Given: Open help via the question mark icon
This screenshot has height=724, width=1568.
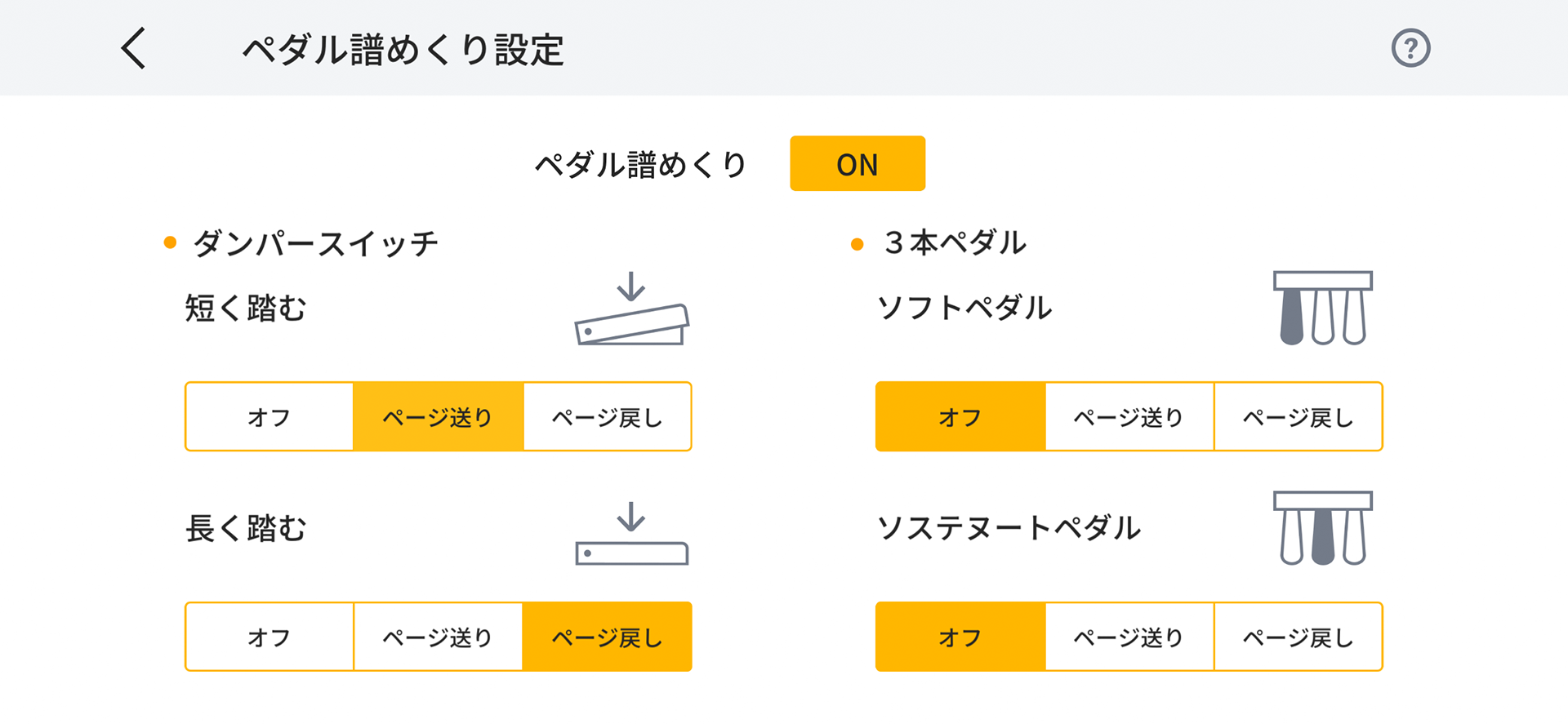Looking at the screenshot, I should click(1410, 48).
